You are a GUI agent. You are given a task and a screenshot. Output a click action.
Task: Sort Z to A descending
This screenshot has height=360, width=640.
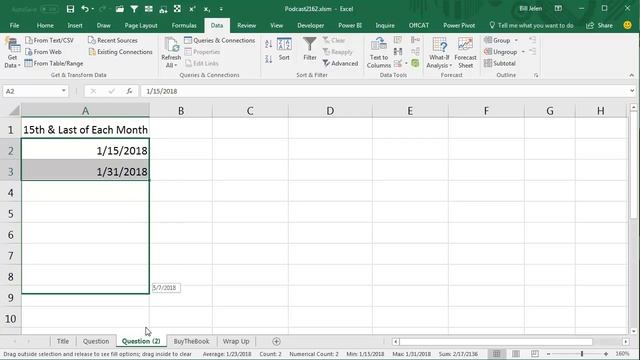coord(268,59)
